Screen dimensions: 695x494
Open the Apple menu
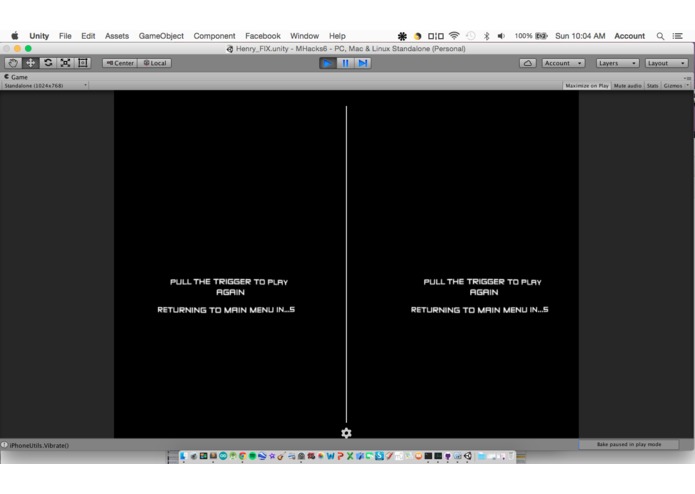click(x=15, y=36)
